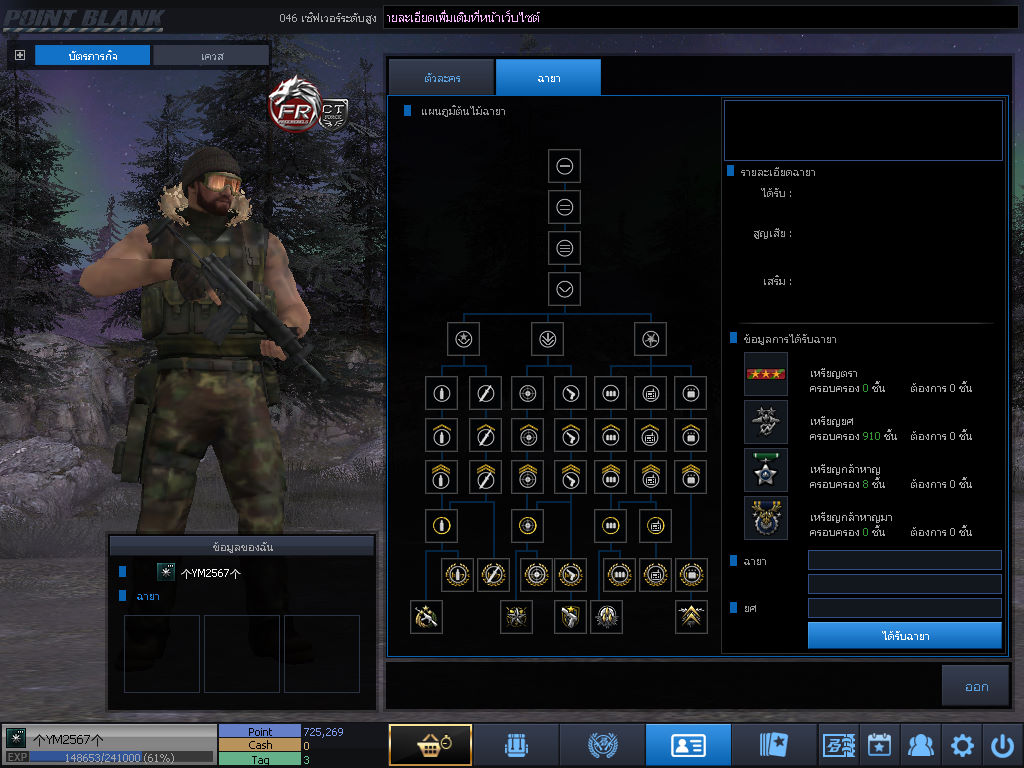Select the downward double-arrow branch node
This screenshot has width=1024, height=768.
(547, 339)
